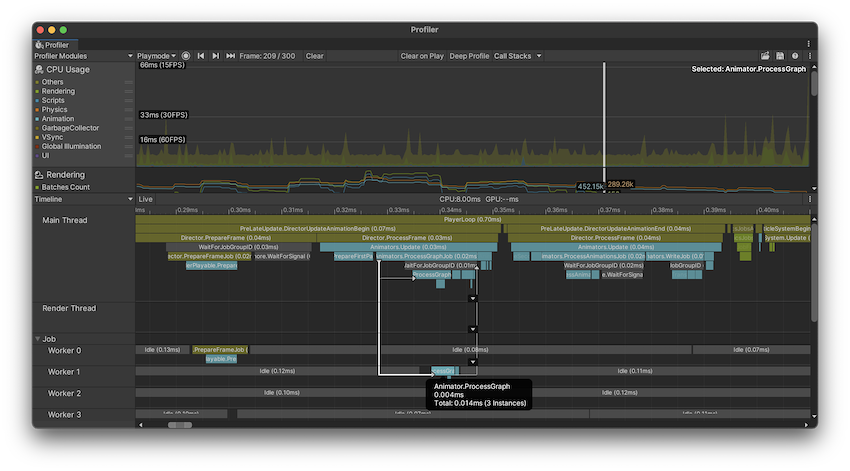Step to the next frame

coord(216,56)
